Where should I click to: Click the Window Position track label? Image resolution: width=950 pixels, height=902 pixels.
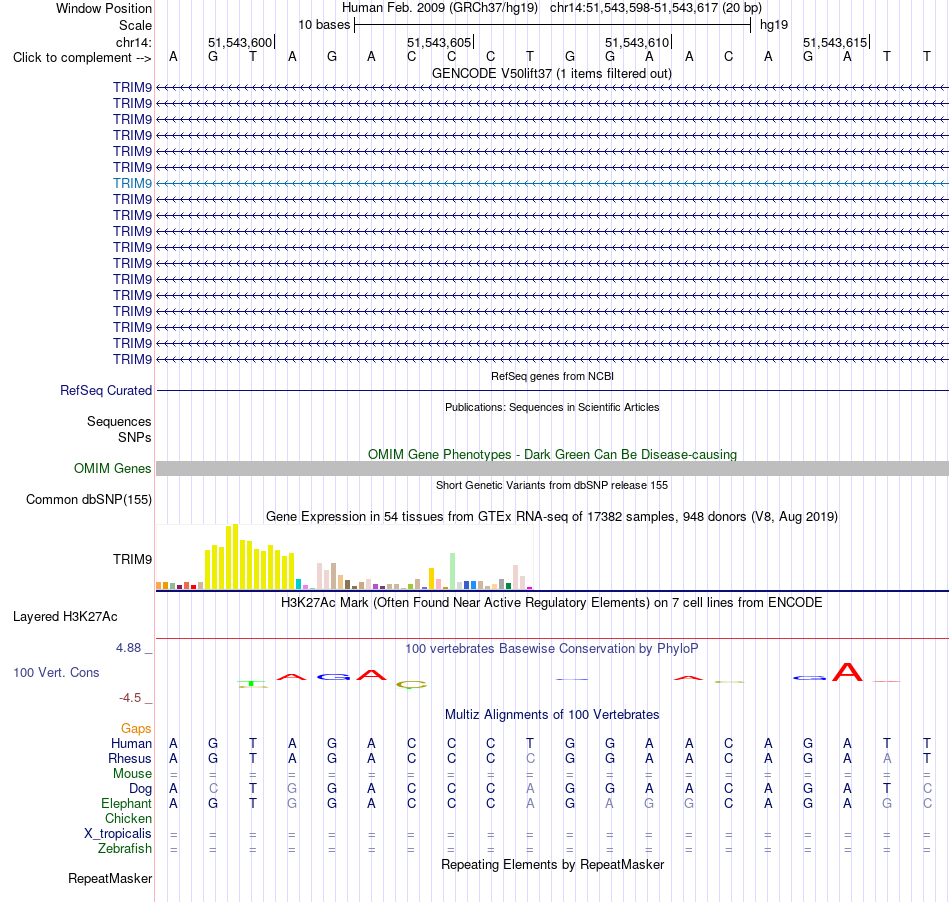tap(104, 8)
